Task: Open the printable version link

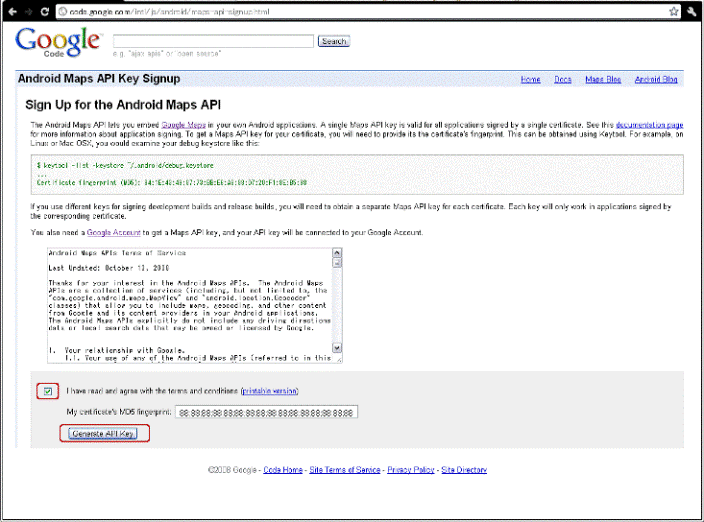Action: click(x=269, y=391)
